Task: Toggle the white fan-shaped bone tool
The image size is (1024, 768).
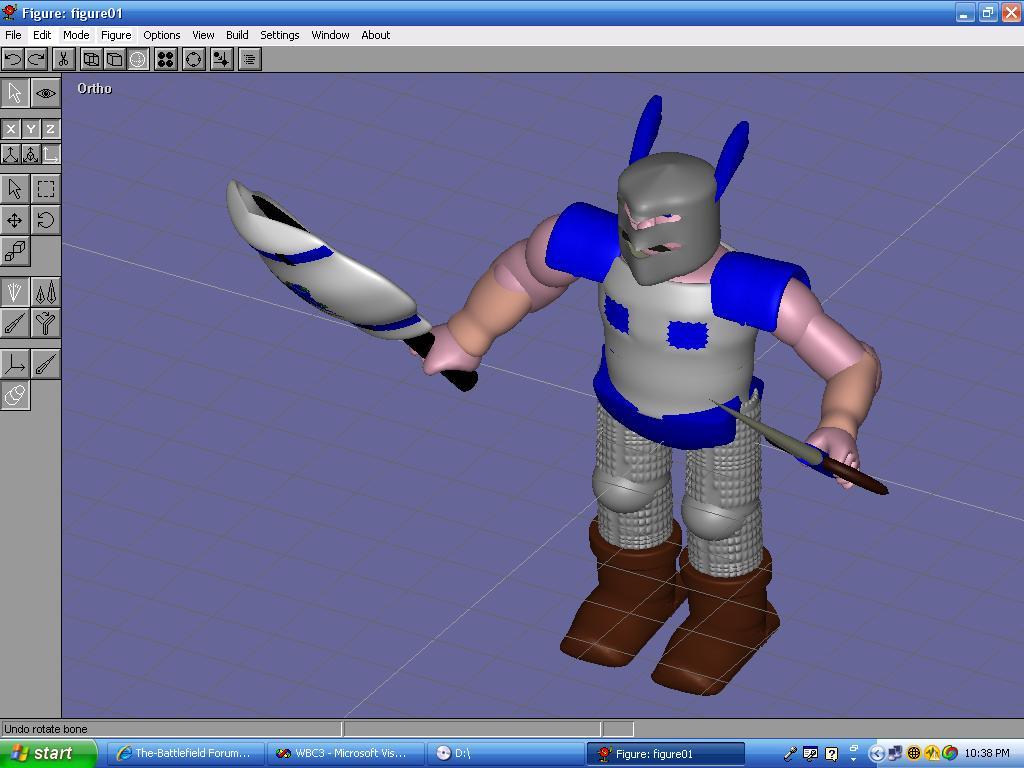Action: [x=14, y=292]
